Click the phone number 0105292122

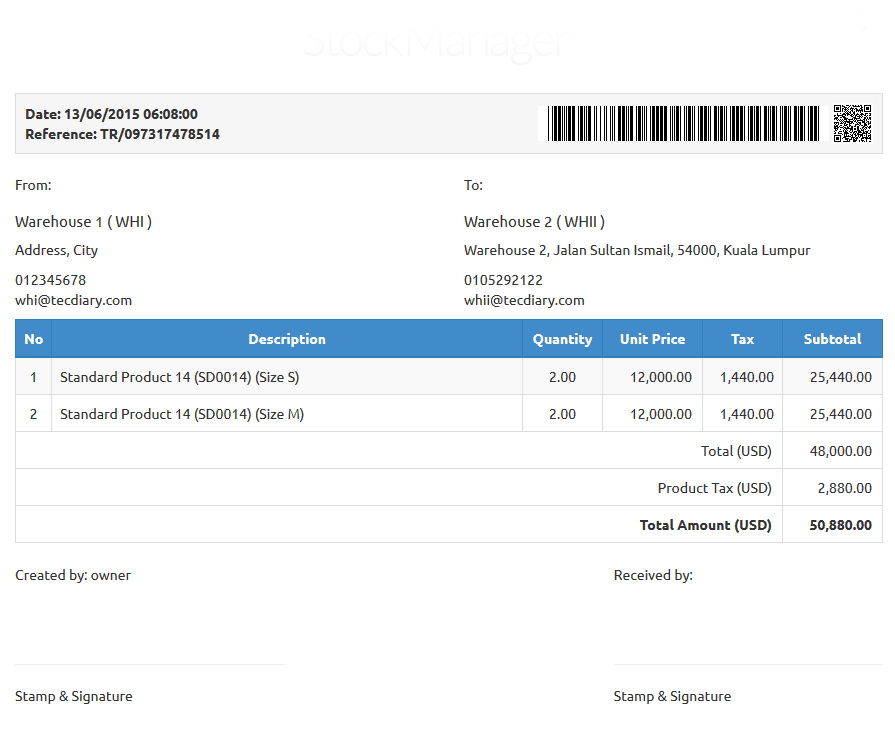point(503,280)
